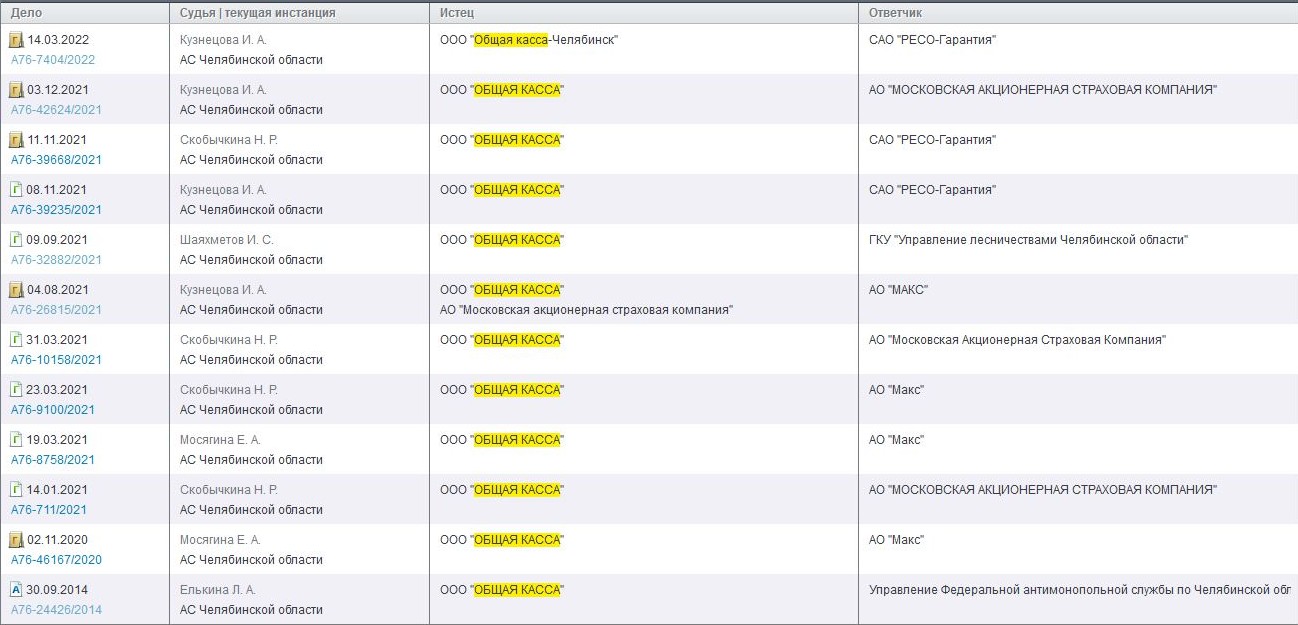Click case type icon beside date 31.03.2021

pos(16,340)
